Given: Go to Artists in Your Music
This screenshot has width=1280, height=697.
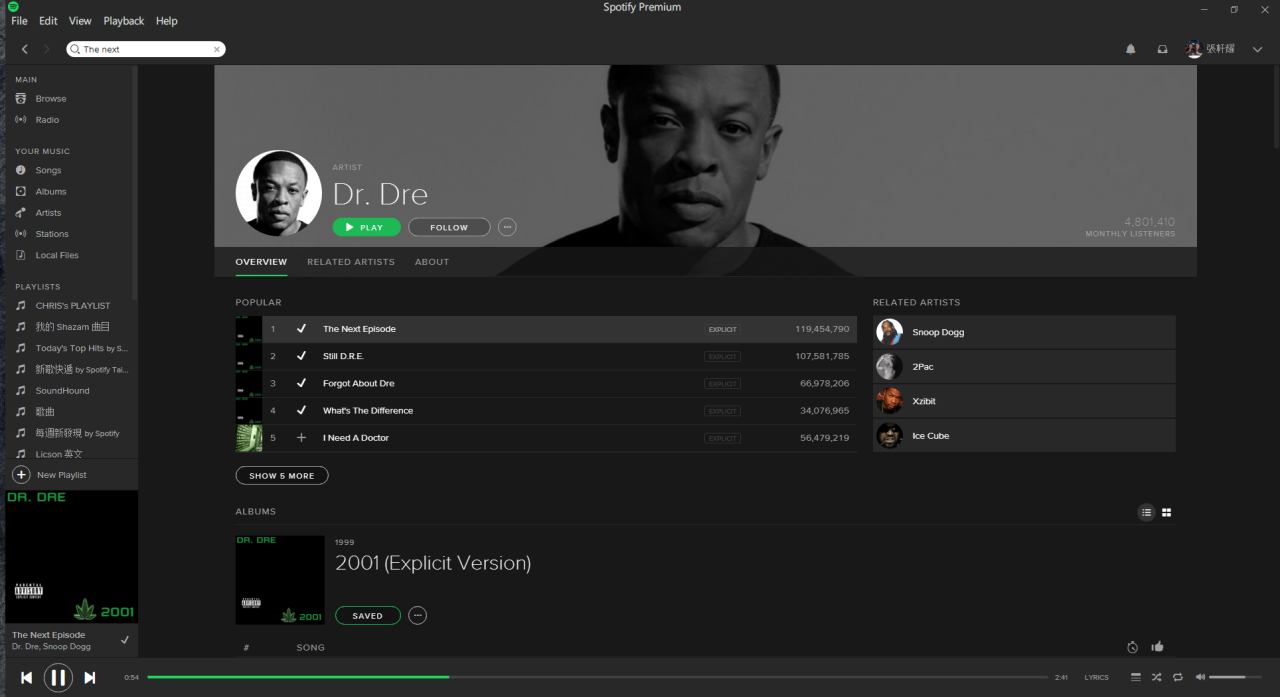Looking at the screenshot, I should (48, 212).
